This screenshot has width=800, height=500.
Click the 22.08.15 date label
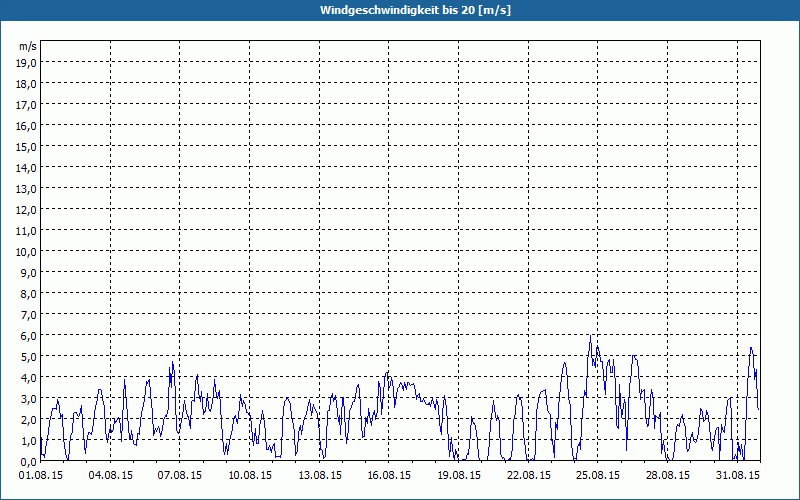[529, 475]
